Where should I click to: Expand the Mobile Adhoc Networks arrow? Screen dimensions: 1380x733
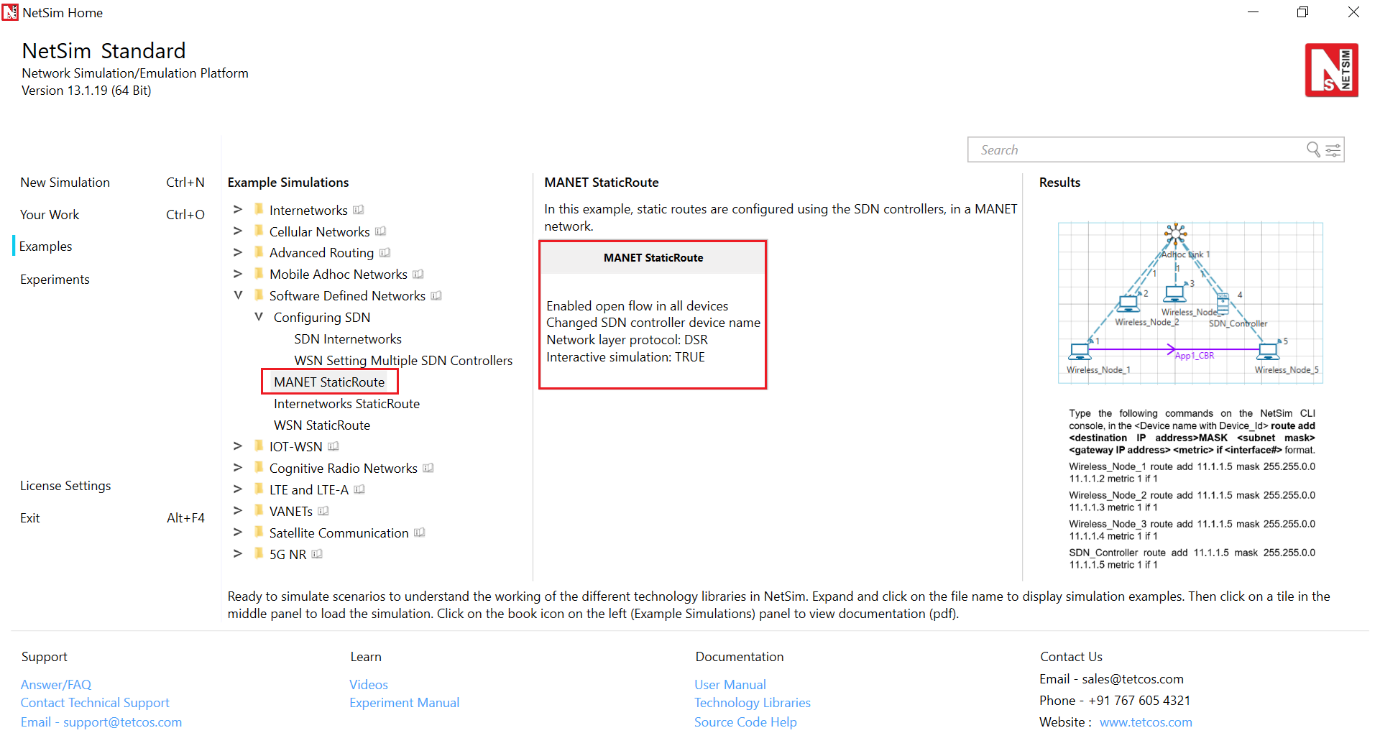[238, 274]
